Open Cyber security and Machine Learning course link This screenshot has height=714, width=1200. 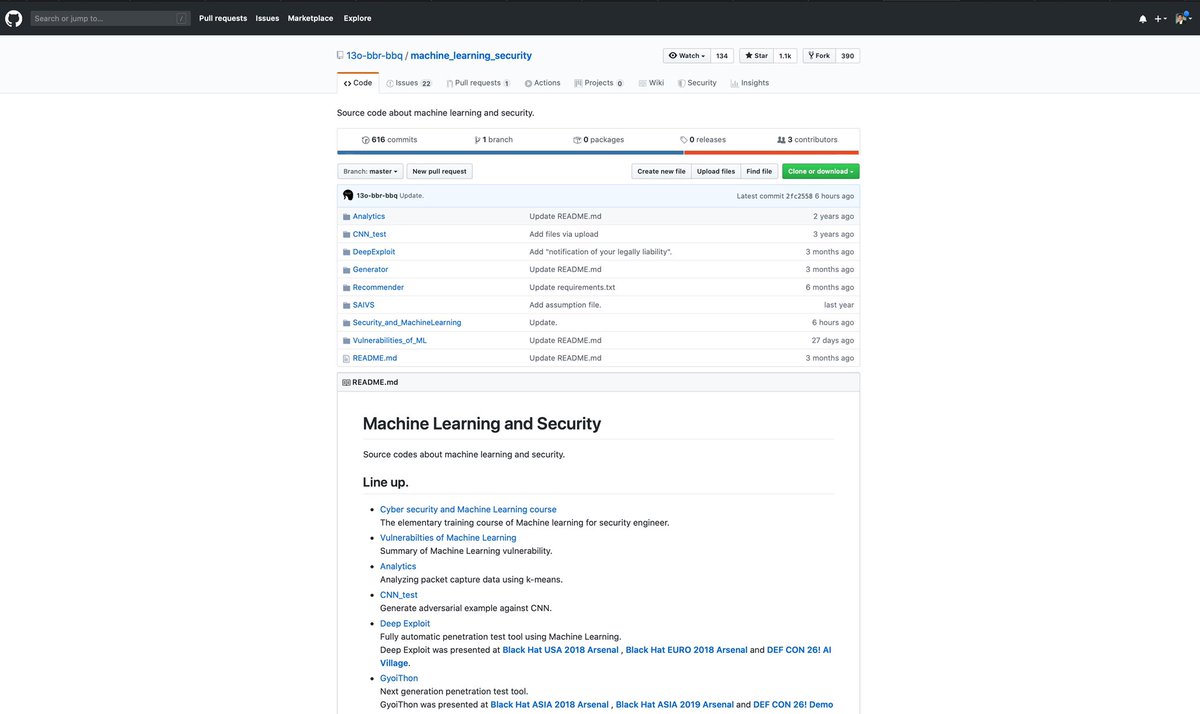[x=468, y=509]
